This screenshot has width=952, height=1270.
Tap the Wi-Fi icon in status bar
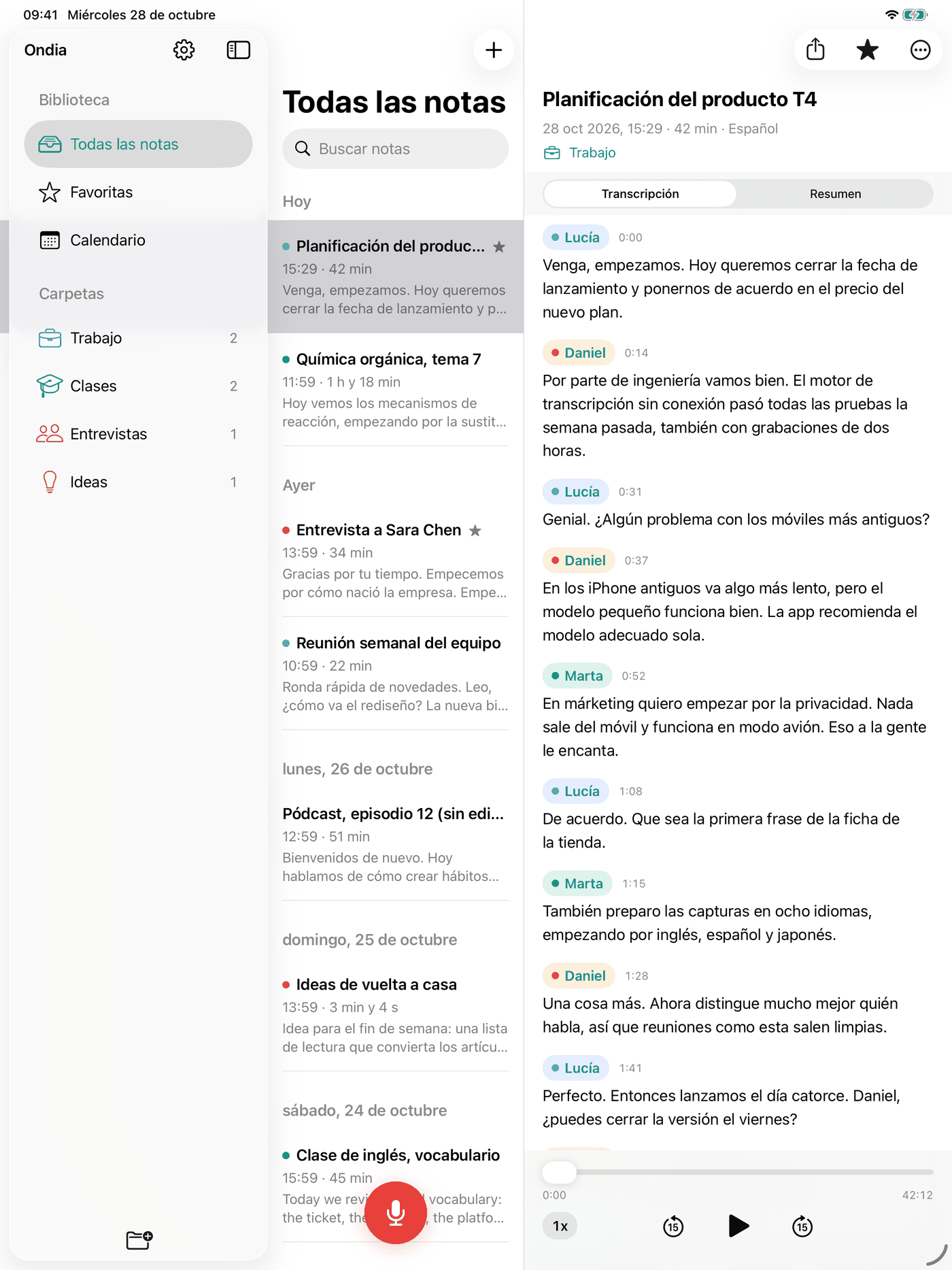click(891, 15)
